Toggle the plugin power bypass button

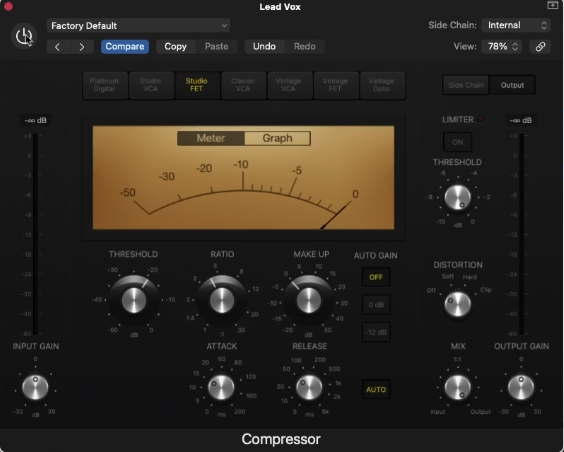[24, 36]
